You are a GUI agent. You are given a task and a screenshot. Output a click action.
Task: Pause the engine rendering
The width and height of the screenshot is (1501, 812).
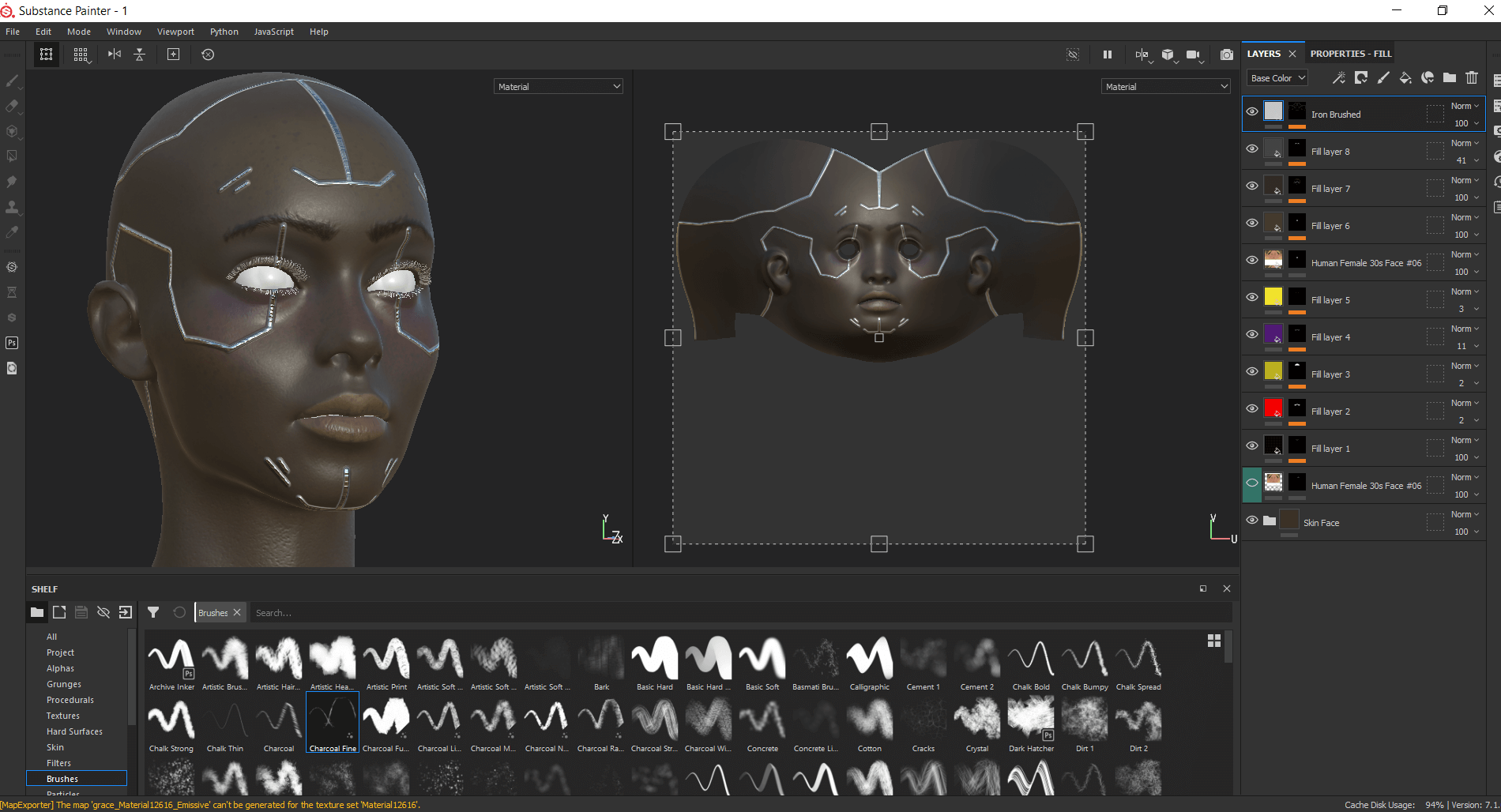tap(1108, 55)
